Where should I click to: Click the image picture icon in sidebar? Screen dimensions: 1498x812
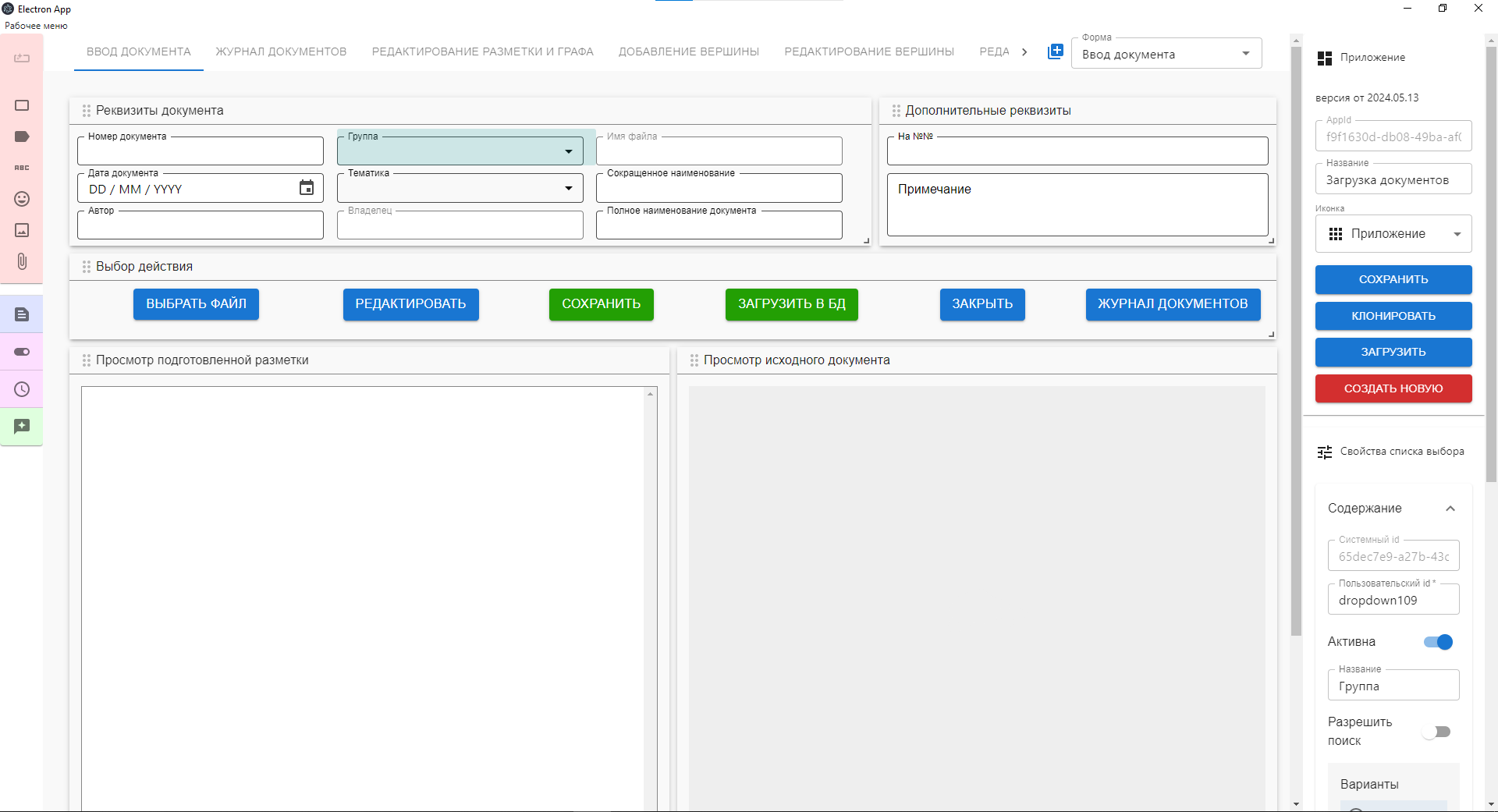click(22, 230)
